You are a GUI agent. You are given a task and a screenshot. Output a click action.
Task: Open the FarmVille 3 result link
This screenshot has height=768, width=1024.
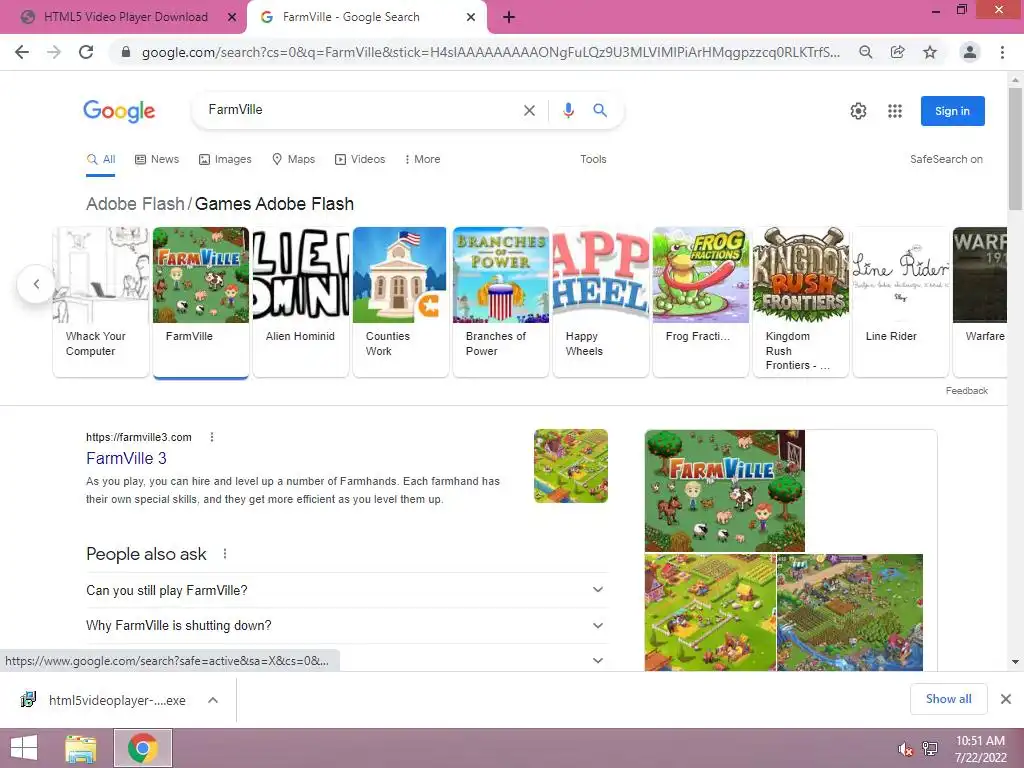(x=126, y=458)
